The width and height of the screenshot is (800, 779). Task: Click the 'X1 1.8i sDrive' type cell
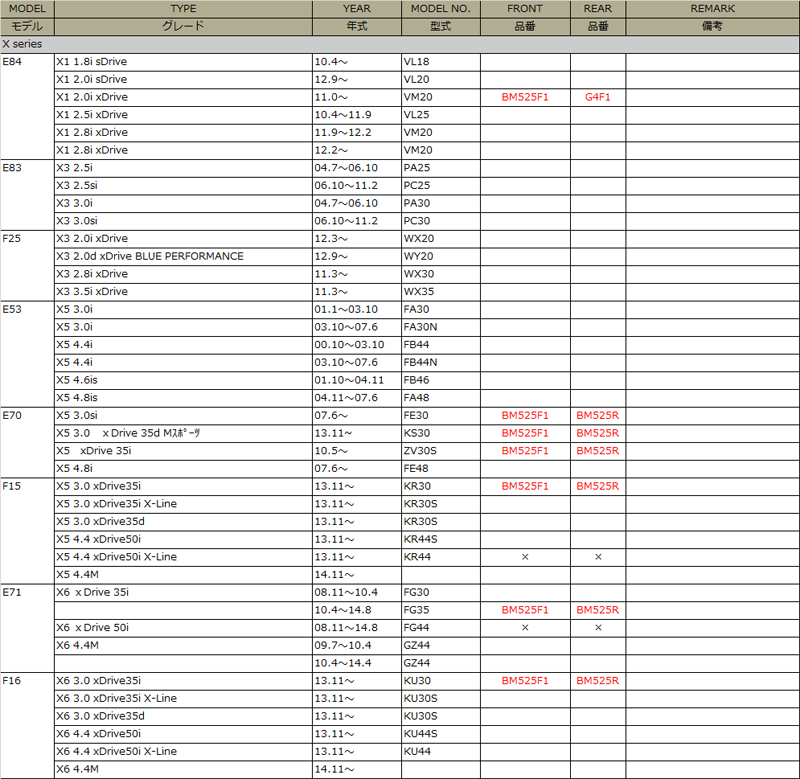(x=183, y=62)
